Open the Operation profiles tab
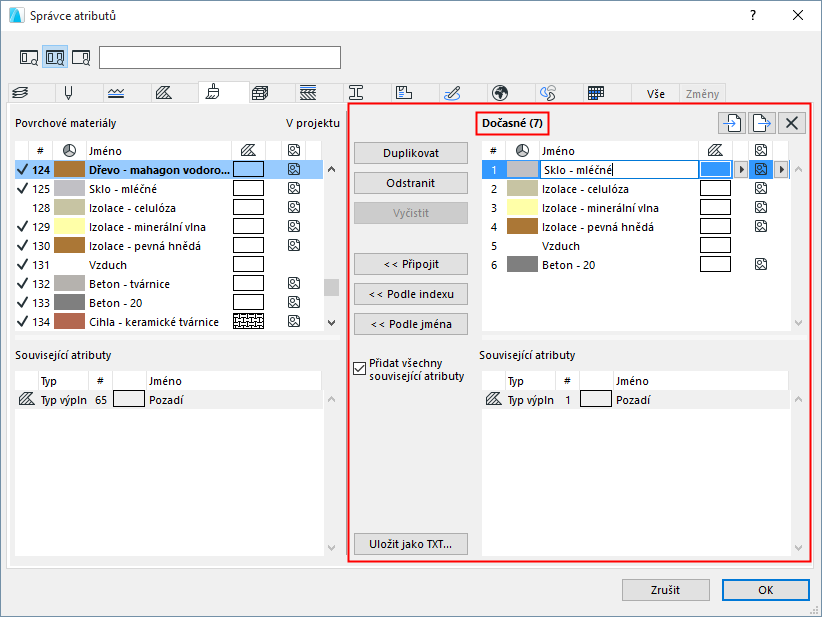 (x=548, y=93)
